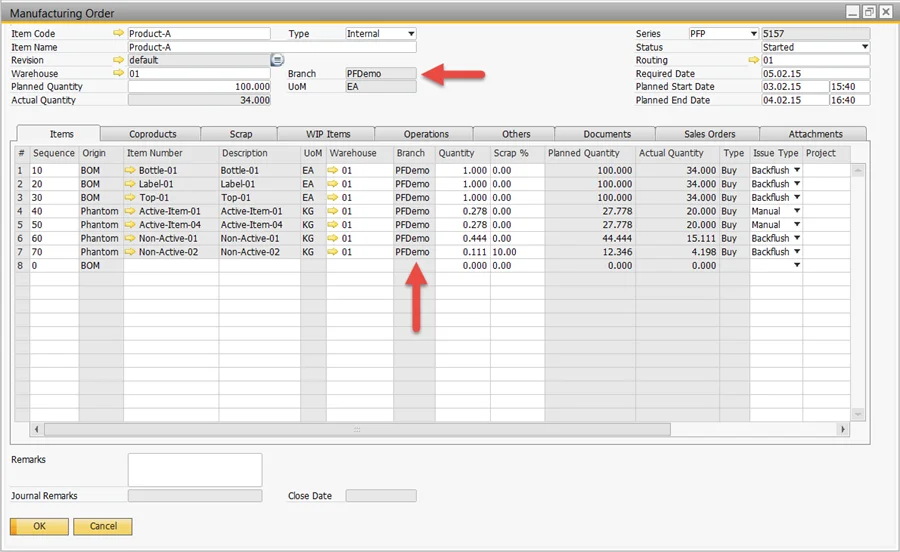Click into the Remarks text box
The width and height of the screenshot is (900, 552).
(195, 470)
